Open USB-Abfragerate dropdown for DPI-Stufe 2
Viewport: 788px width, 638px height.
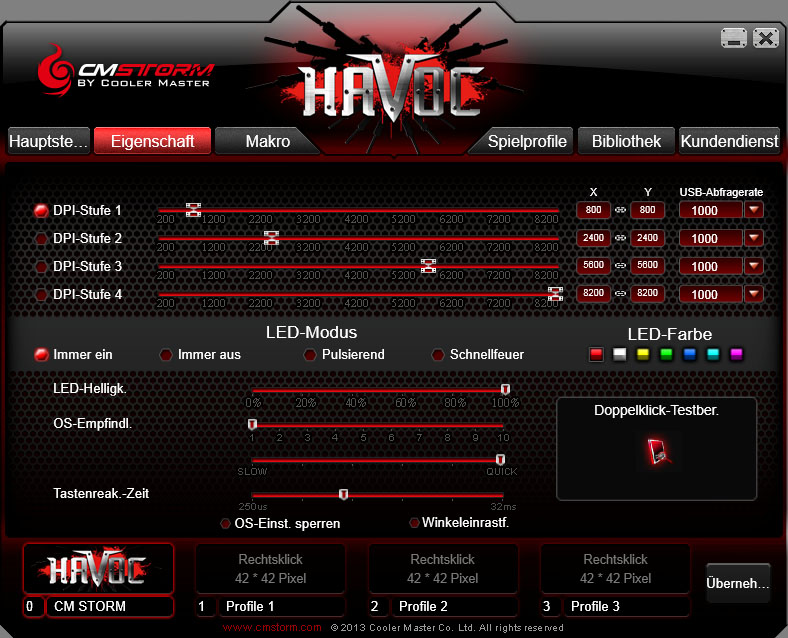pyautogui.click(x=754, y=238)
